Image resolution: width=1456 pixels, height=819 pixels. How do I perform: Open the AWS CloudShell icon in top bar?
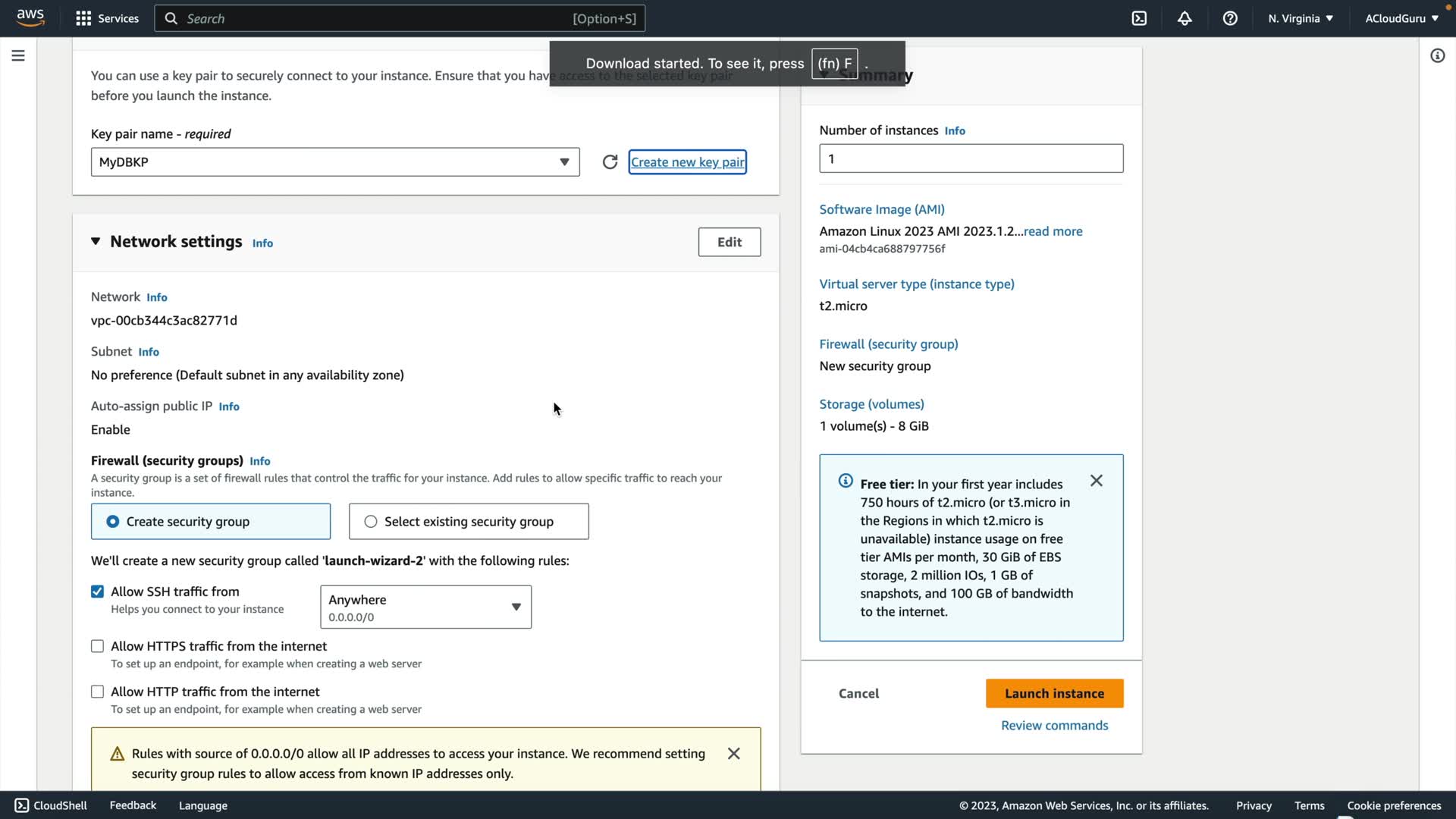tap(1139, 18)
